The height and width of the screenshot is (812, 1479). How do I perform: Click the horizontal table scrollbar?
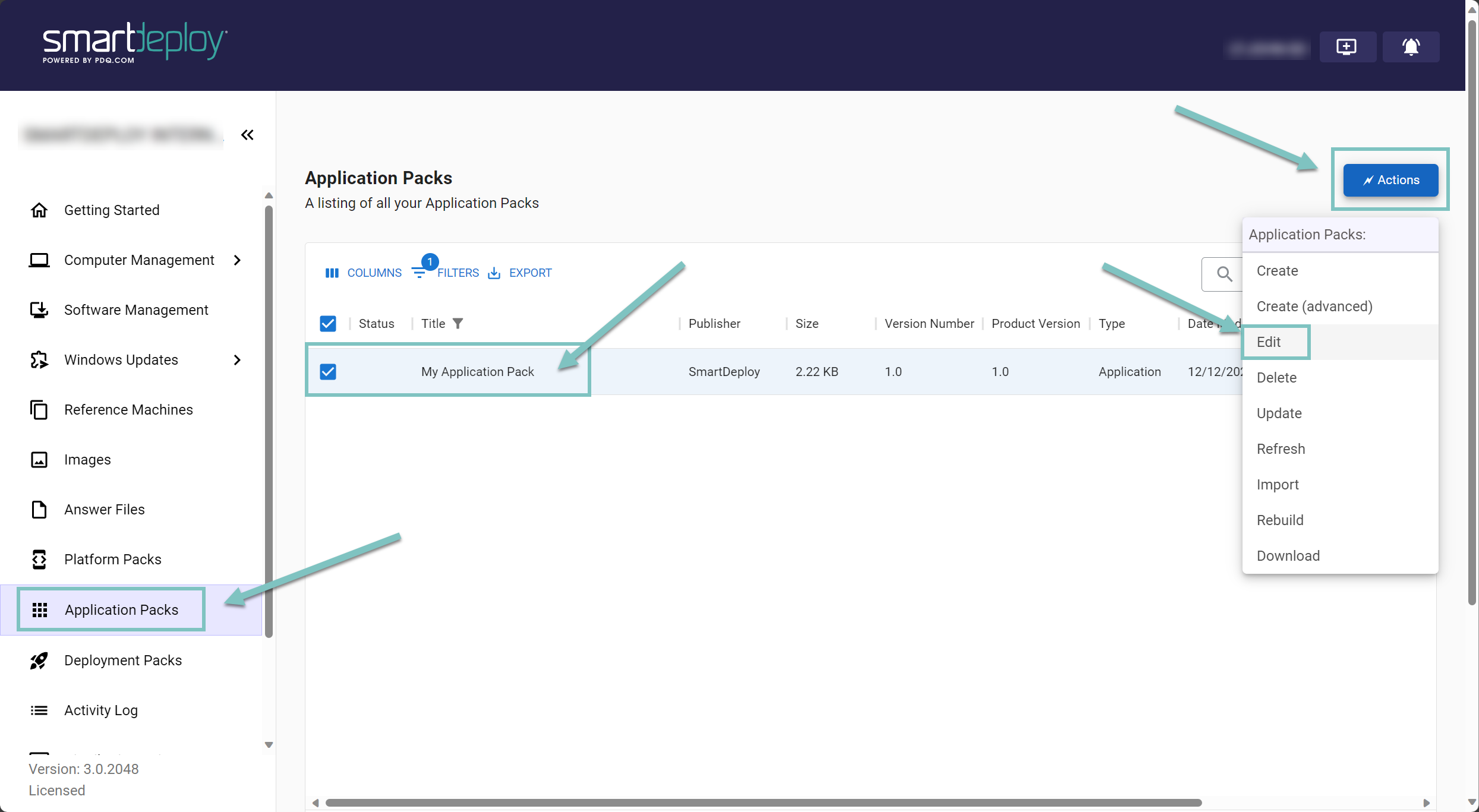[763, 802]
